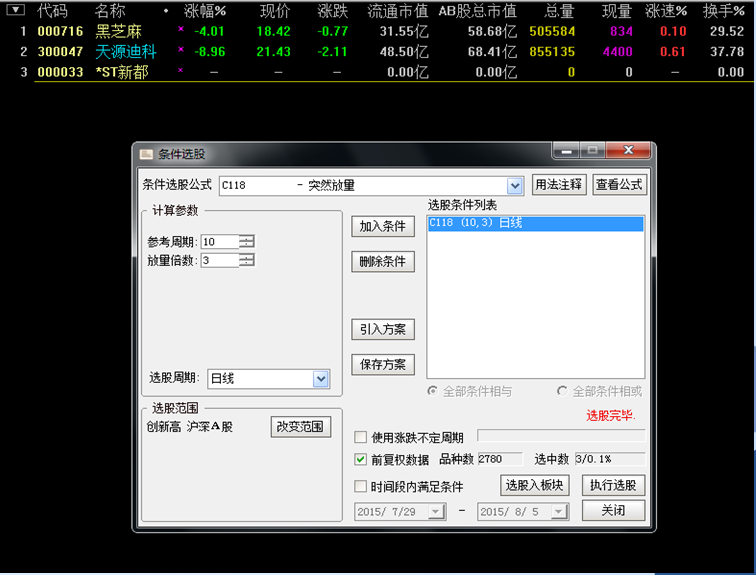Click 加入条件 to add condition
756x575 pixels.
click(x=383, y=227)
